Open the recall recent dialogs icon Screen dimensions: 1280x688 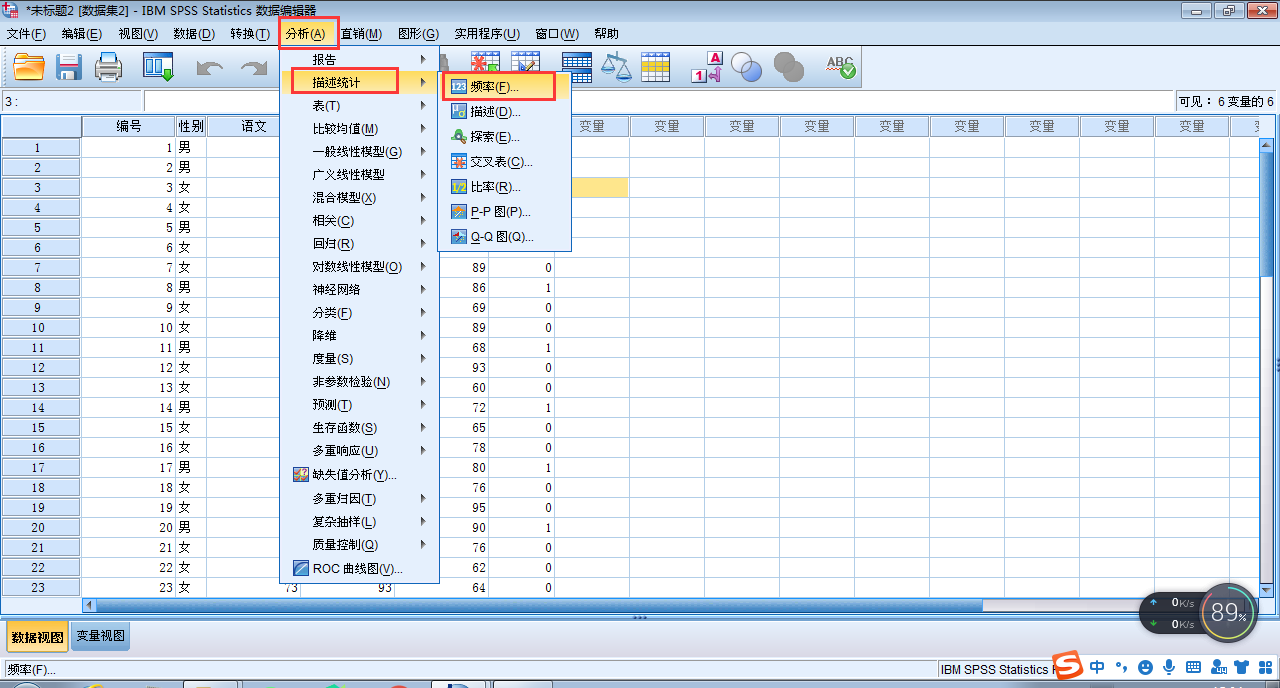(158, 68)
